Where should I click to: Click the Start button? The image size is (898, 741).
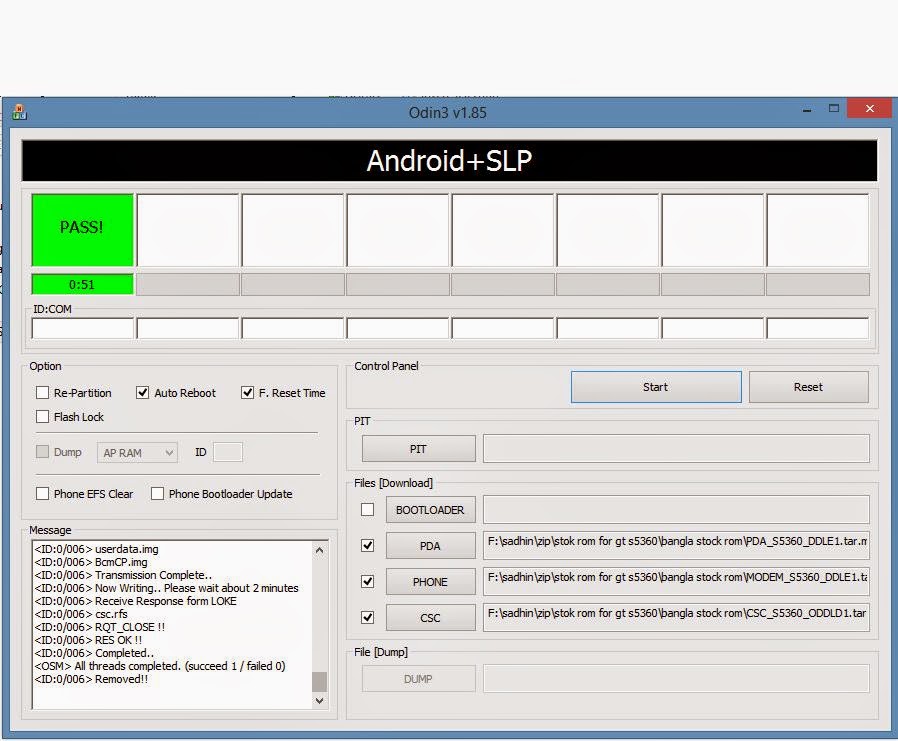[x=656, y=387]
